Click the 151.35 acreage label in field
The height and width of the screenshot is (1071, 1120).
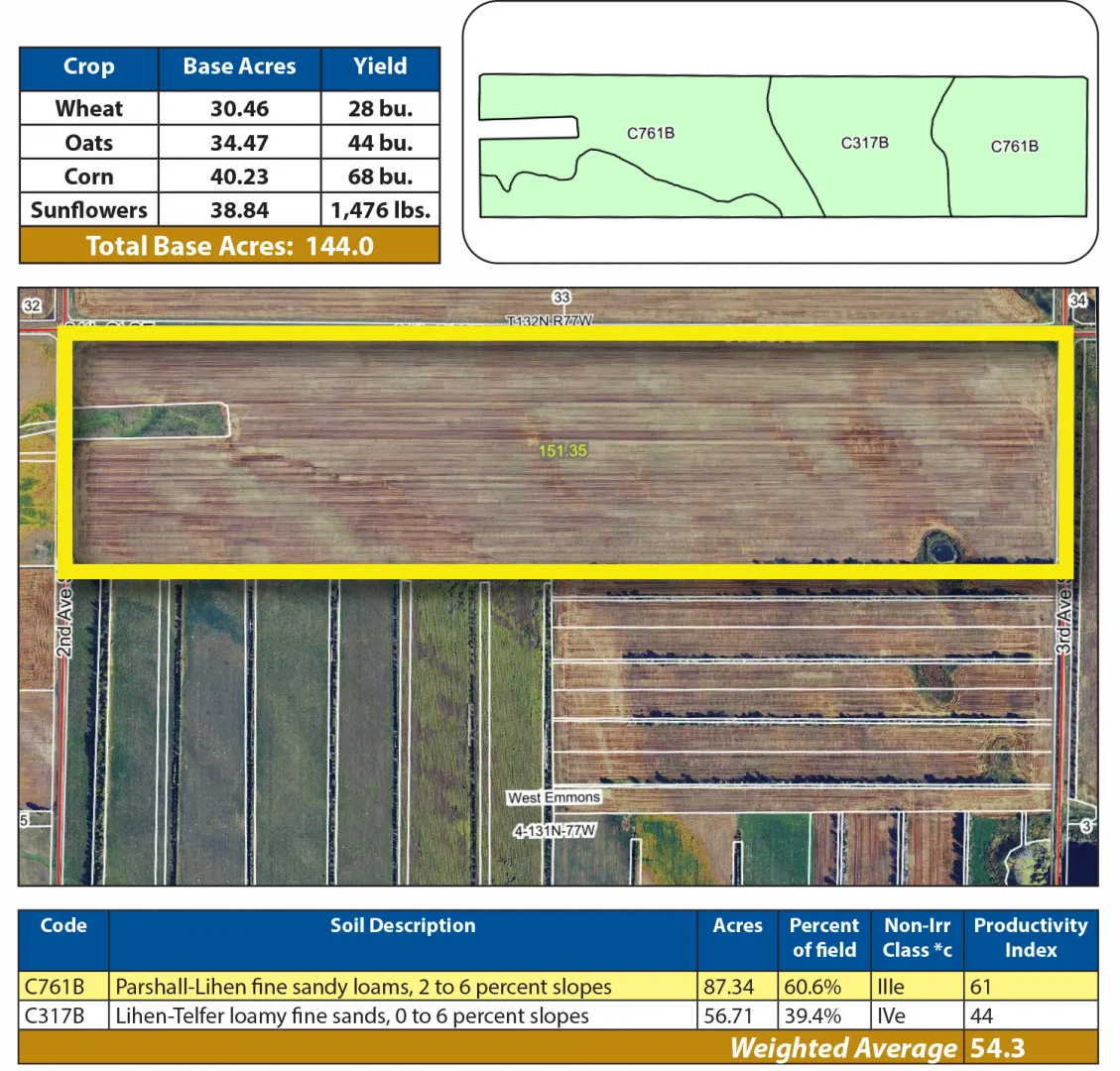point(562,451)
